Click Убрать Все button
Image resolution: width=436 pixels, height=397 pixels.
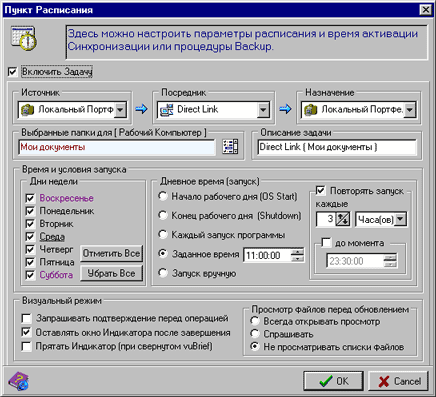(111, 273)
